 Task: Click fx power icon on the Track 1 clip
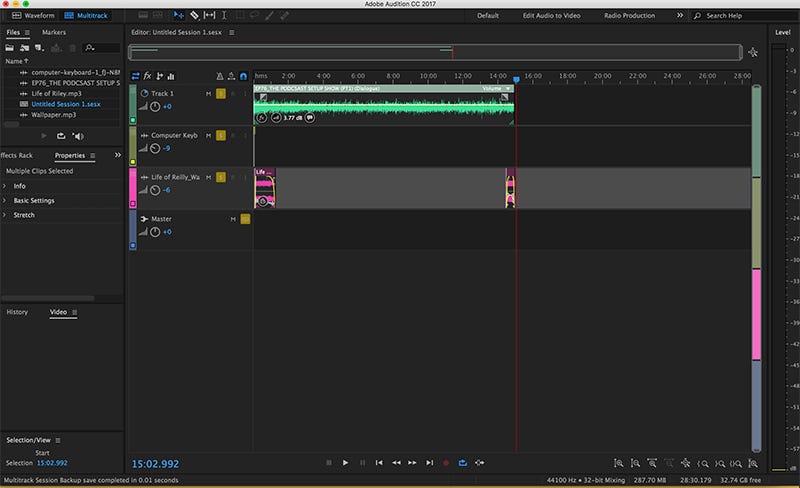point(261,117)
